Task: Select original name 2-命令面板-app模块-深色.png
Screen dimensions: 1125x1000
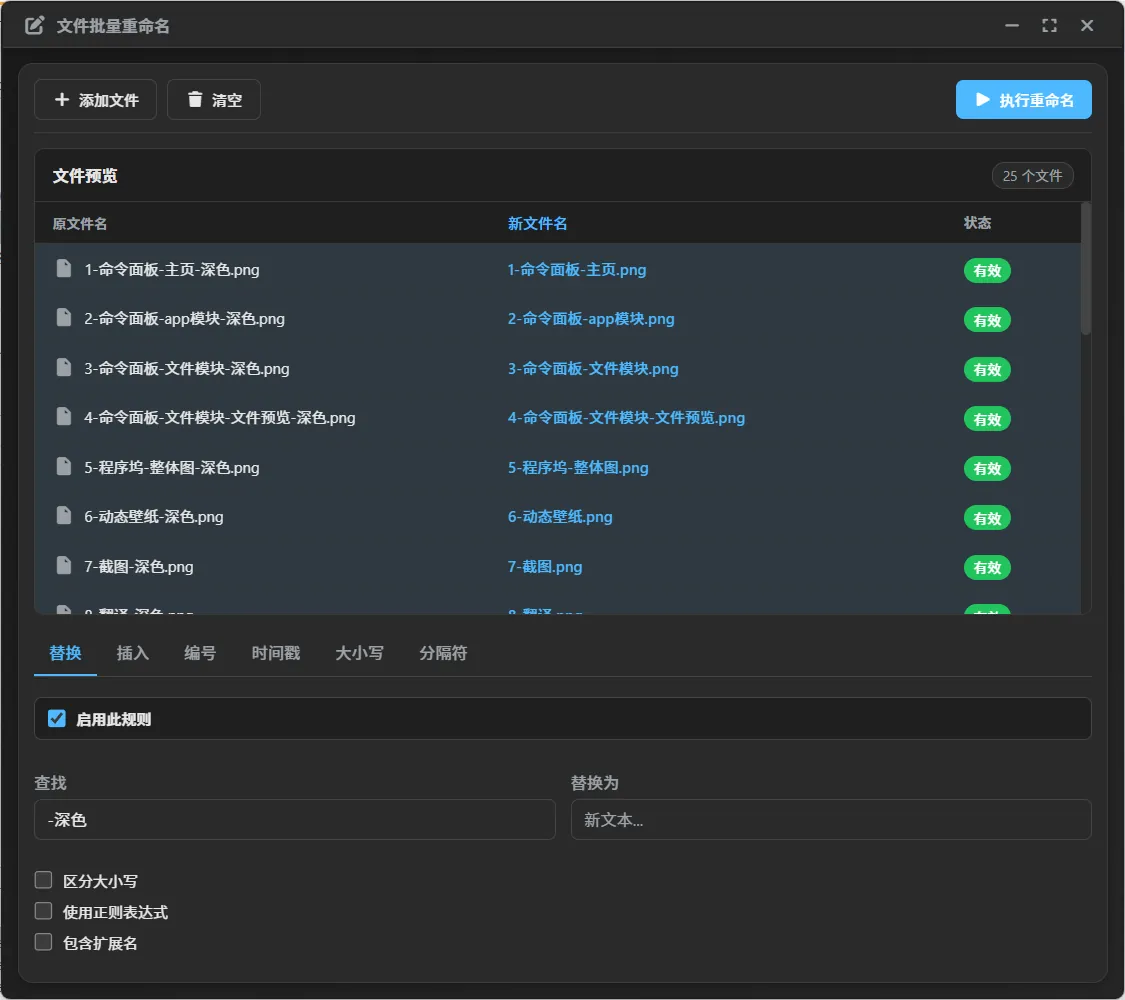Action: pyautogui.click(x=184, y=319)
